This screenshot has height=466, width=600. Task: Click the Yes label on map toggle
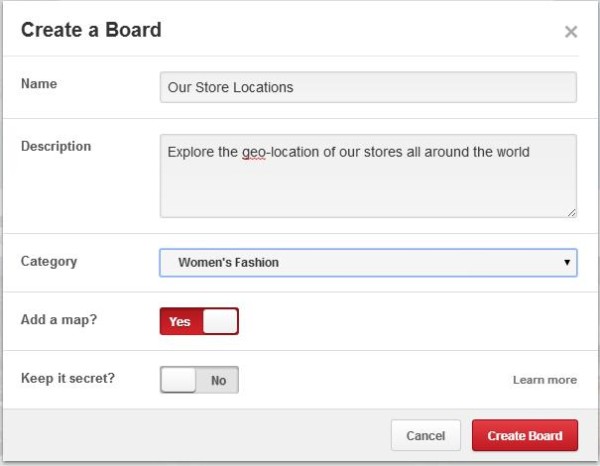point(179,321)
